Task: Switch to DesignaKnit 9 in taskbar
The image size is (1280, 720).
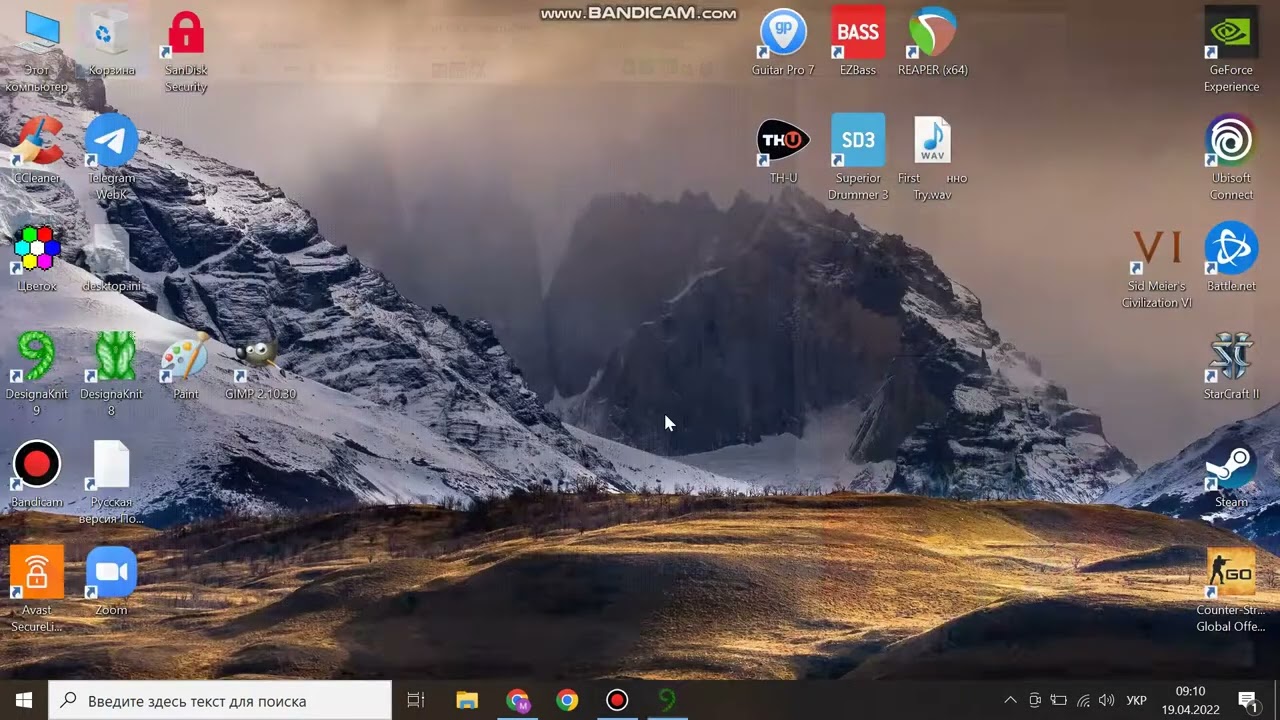Action: 667,700
